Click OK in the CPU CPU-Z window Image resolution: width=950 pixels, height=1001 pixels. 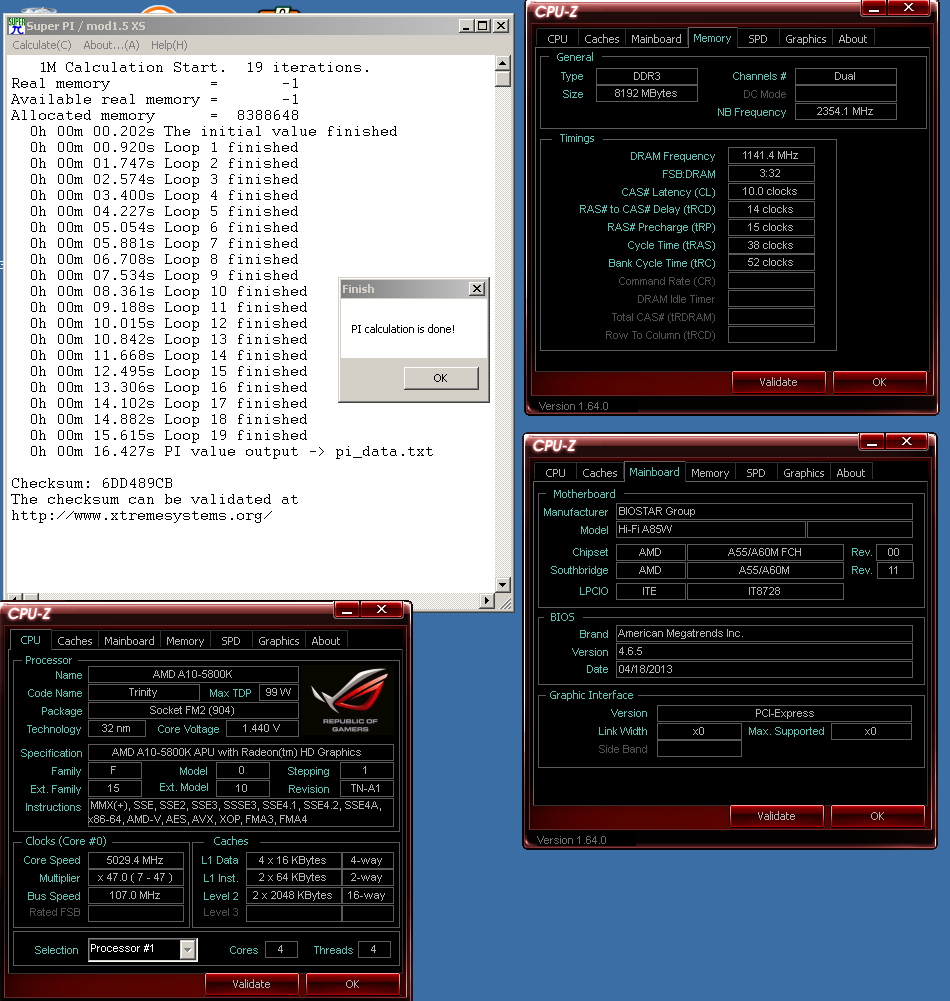352,984
